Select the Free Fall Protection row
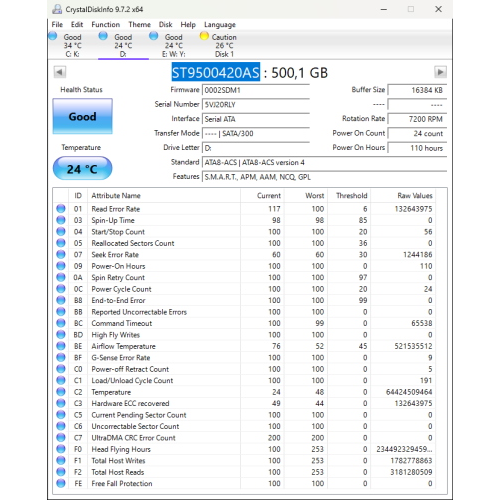The width and height of the screenshot is (500, 500). click(245, 483)
